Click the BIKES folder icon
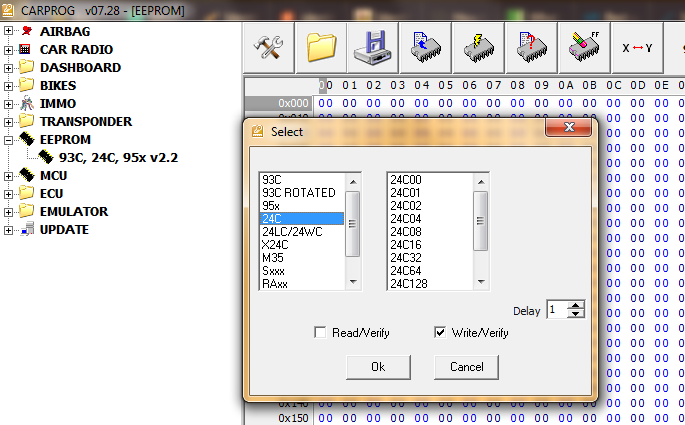This screenshot has height=425, width=685. pyautogui.click(x=27, y=85)
